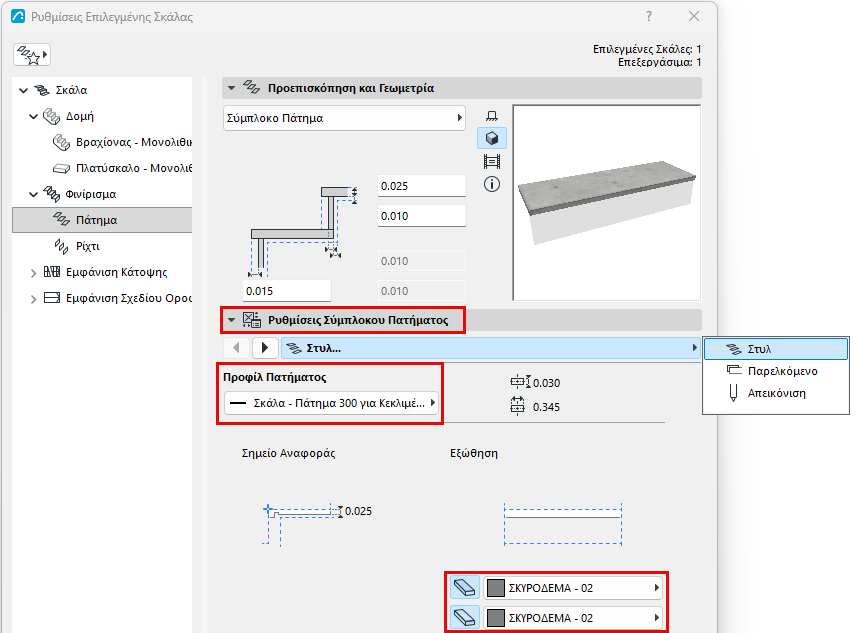
Task: Open Σύμπλοκο Πάτημα dropdown
Action: 344,118
